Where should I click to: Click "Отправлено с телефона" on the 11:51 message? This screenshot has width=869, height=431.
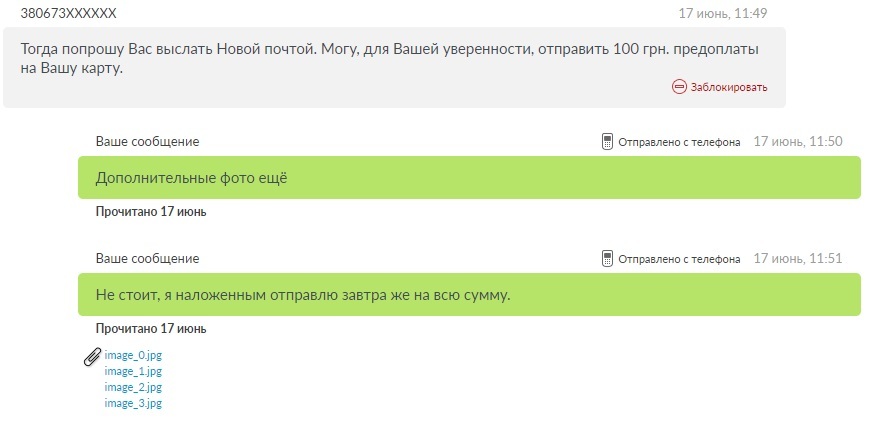tap(679, 259)
